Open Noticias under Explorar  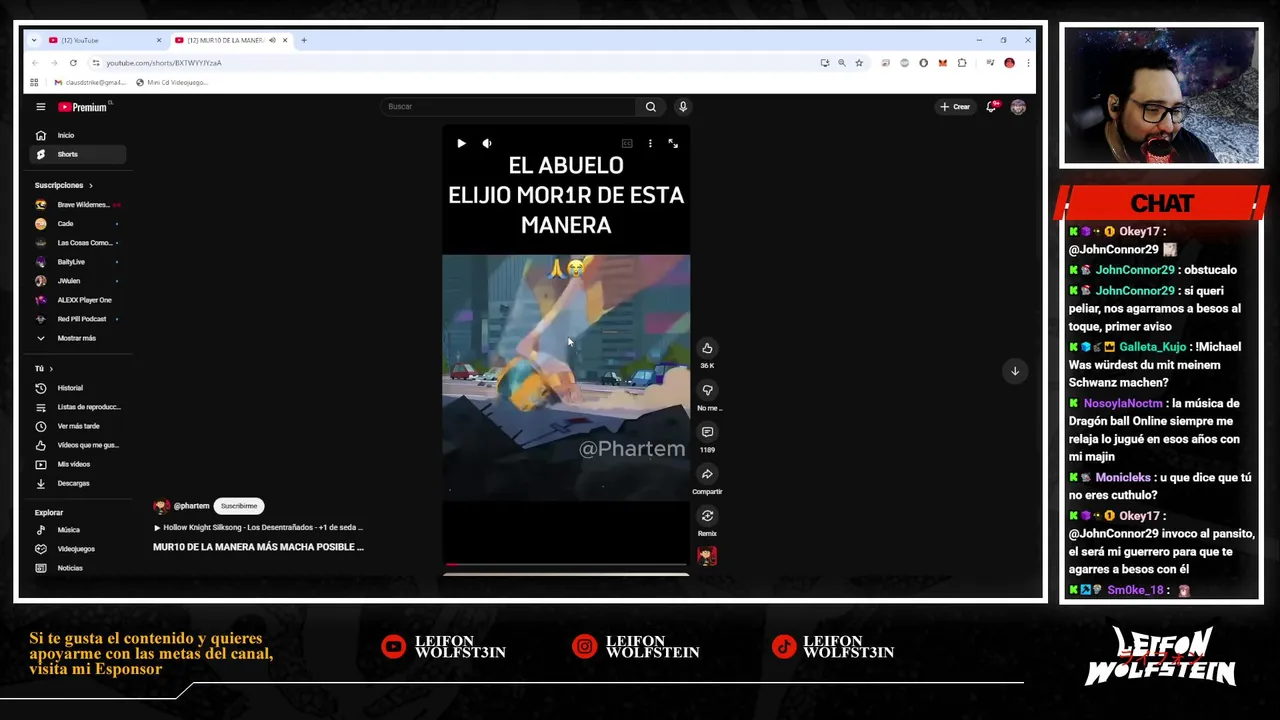78,568
